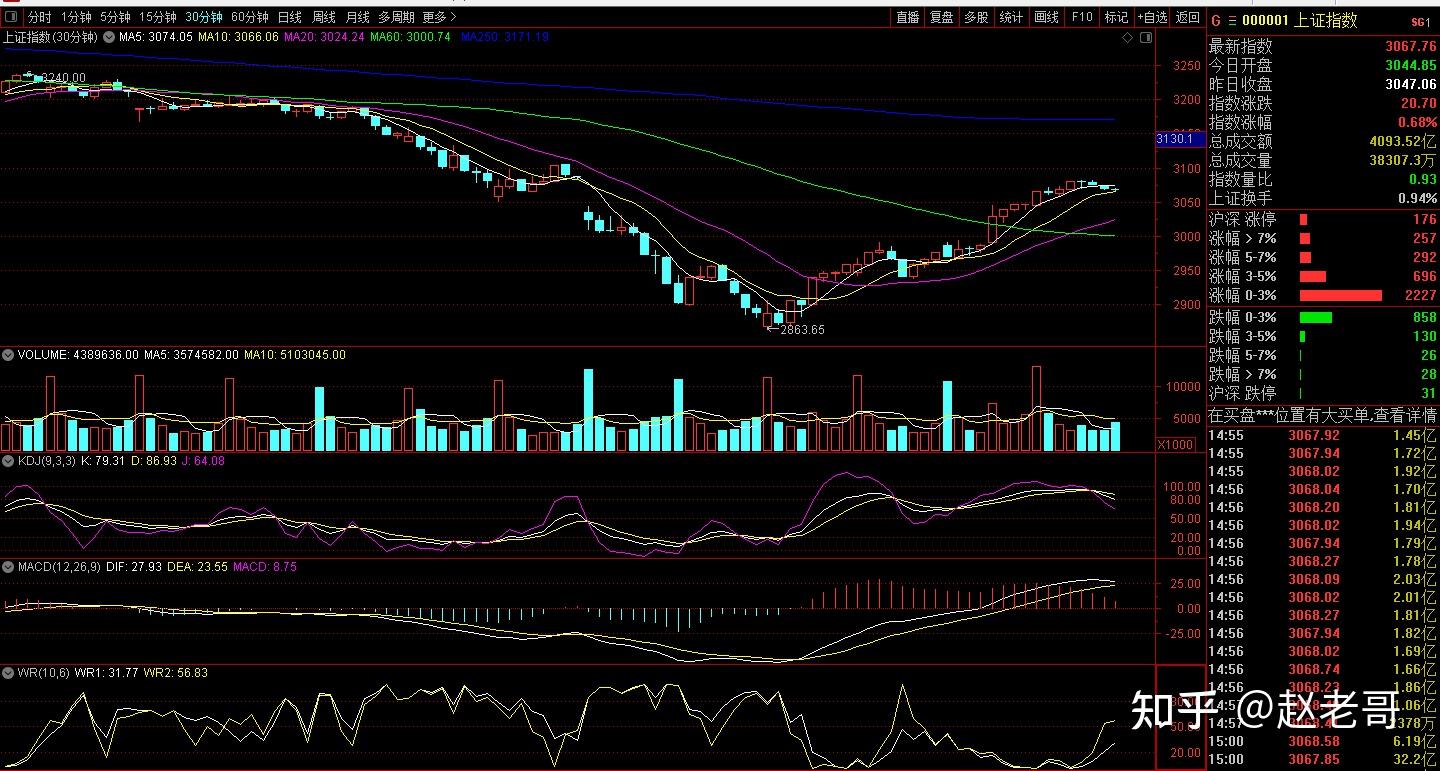This screenshot has width=1440, height=771.
Task: Toggle the right info panel icon
Action: (1147, 38)
